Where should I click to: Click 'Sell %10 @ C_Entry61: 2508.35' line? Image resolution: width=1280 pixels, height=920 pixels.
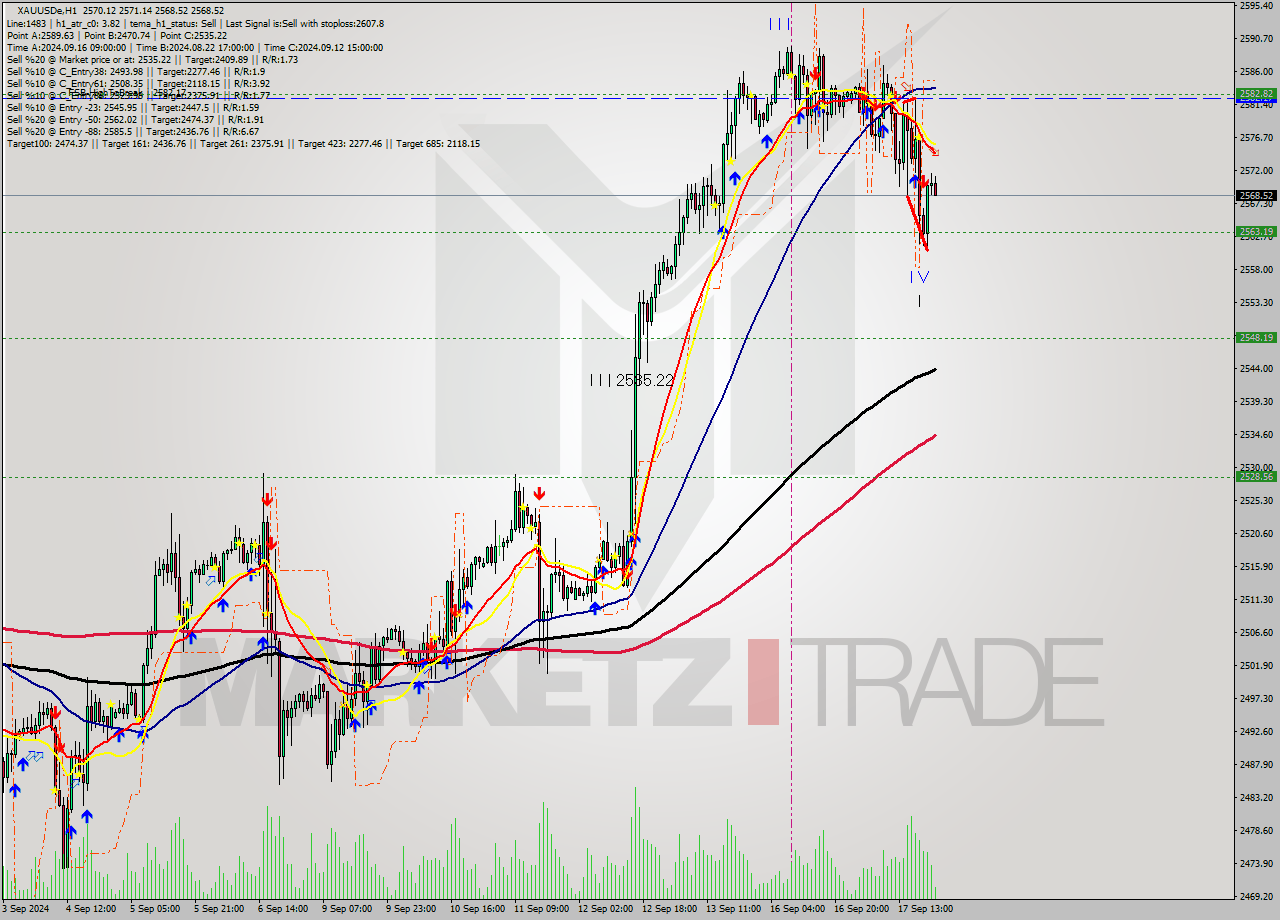click(138, 83)
